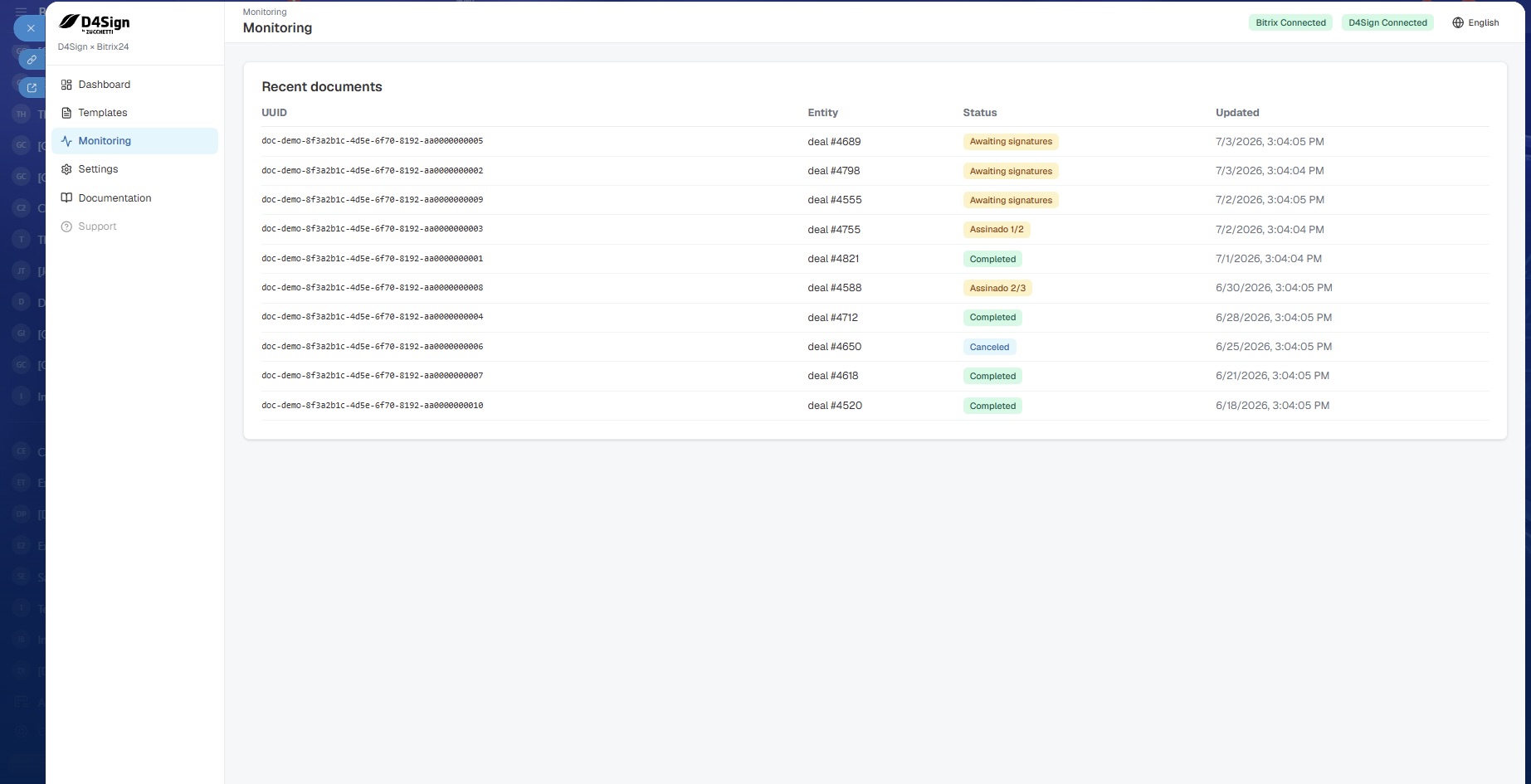This screenshot has height=784, width=1531.
Task: Click Awaiting signatures badge for deal #4798
Action: [1011, 171]
